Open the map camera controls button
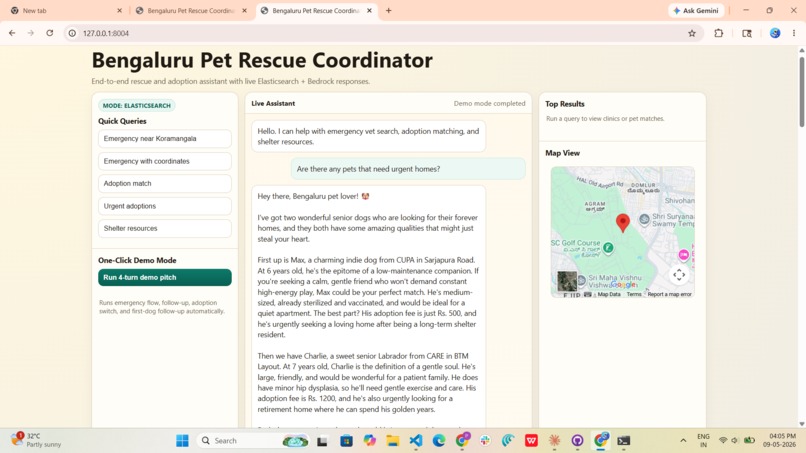 click(679, 275)
